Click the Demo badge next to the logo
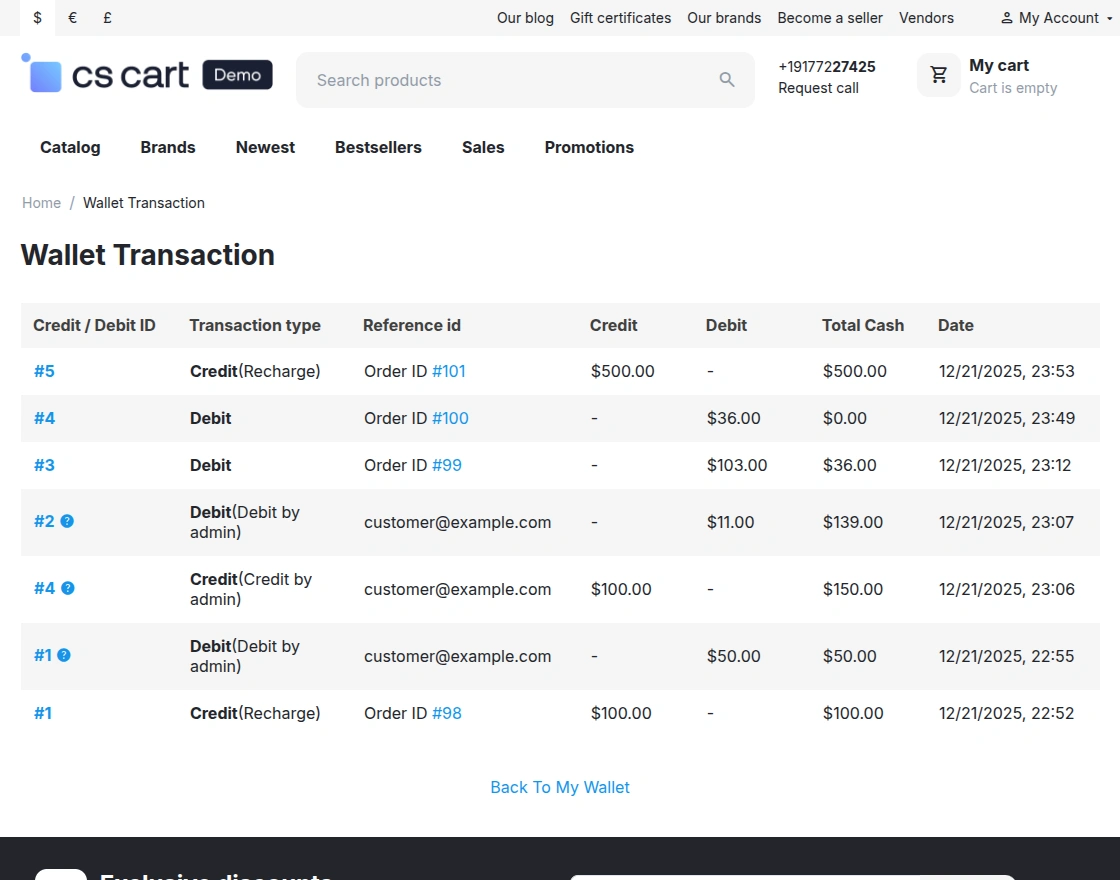The height and width of the screenshot is (880, 1120). [237, 74]
